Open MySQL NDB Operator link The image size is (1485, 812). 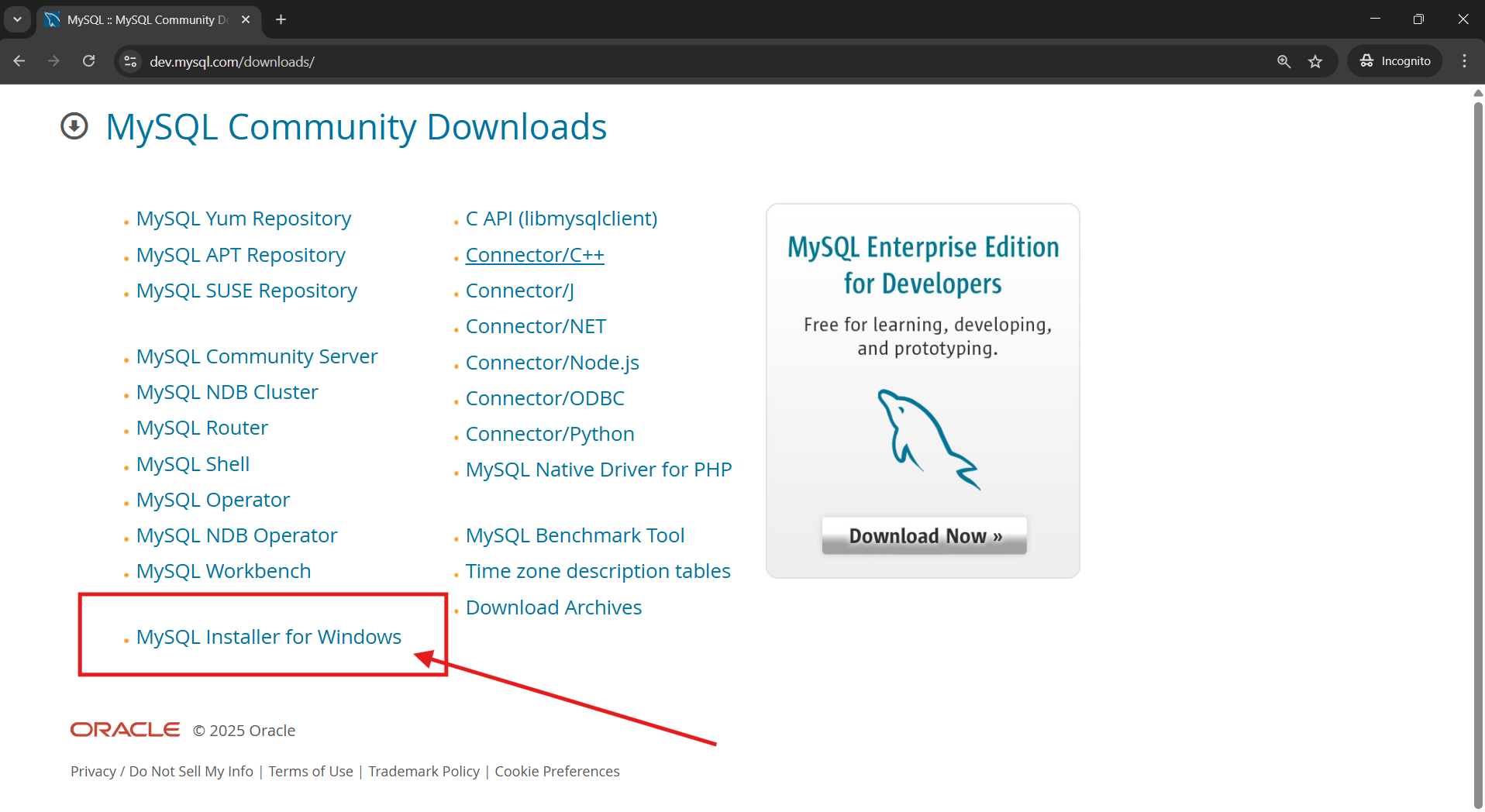pyautogui.click(x=236, y=535)
